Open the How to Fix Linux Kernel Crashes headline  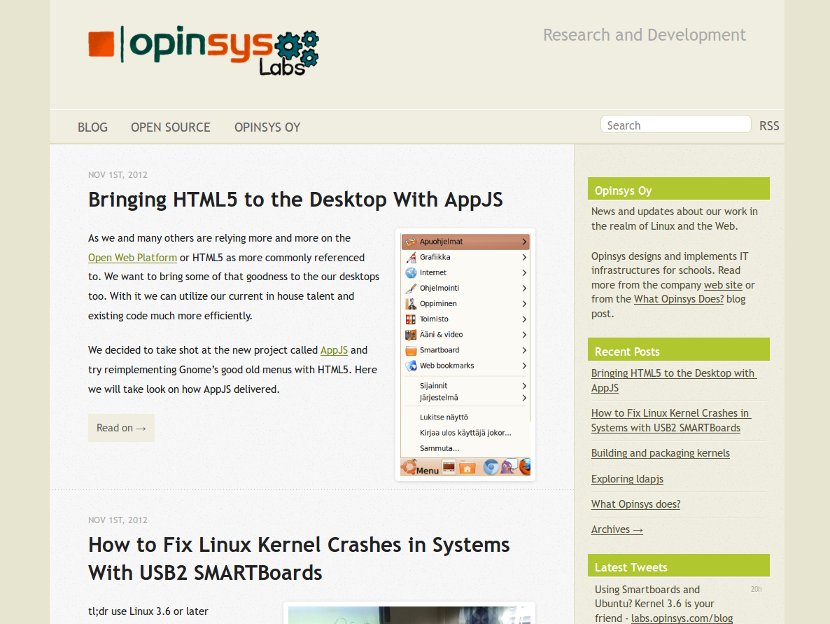[x=299, y=559]
